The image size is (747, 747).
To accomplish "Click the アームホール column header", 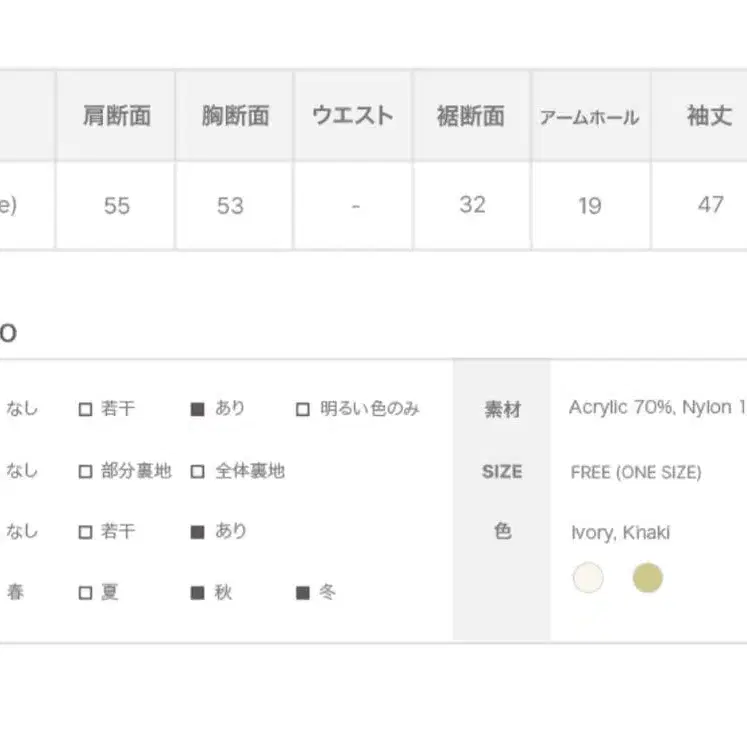I will tap(590, 117).
